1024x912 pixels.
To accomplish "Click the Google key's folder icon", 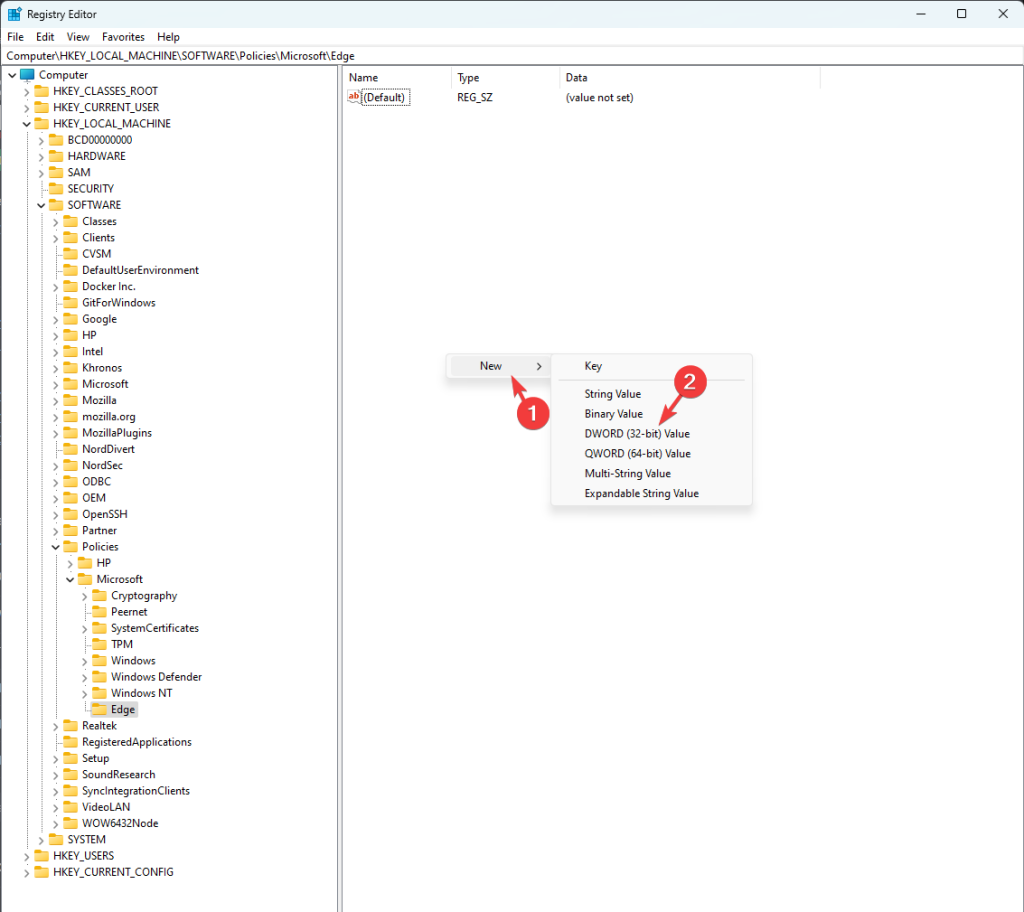I will (68, 318).
